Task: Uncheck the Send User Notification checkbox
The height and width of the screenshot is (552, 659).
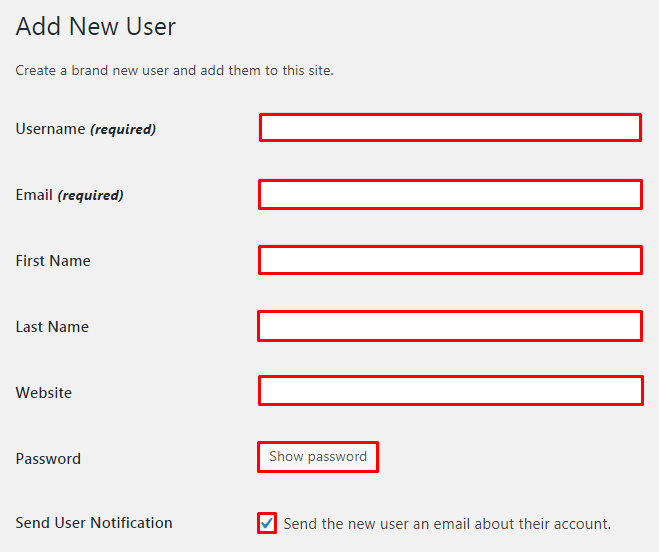Action: pyautogui.click(x=267, y=523)
